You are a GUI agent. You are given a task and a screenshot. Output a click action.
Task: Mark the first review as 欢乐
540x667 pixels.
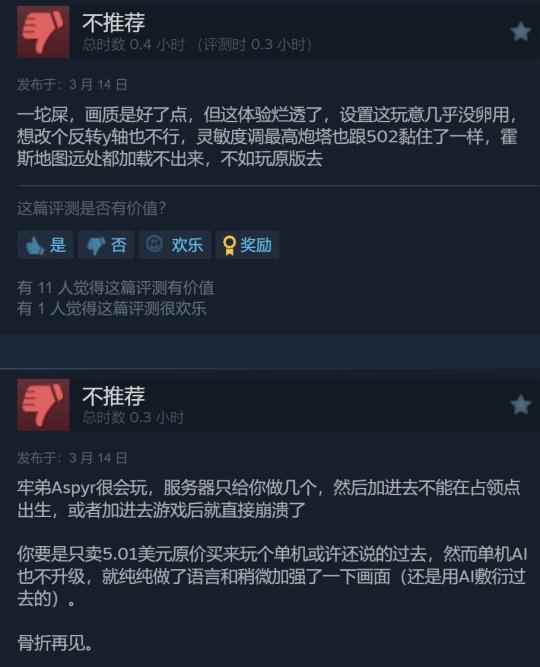pyautogui.click(x=175, y=245)
